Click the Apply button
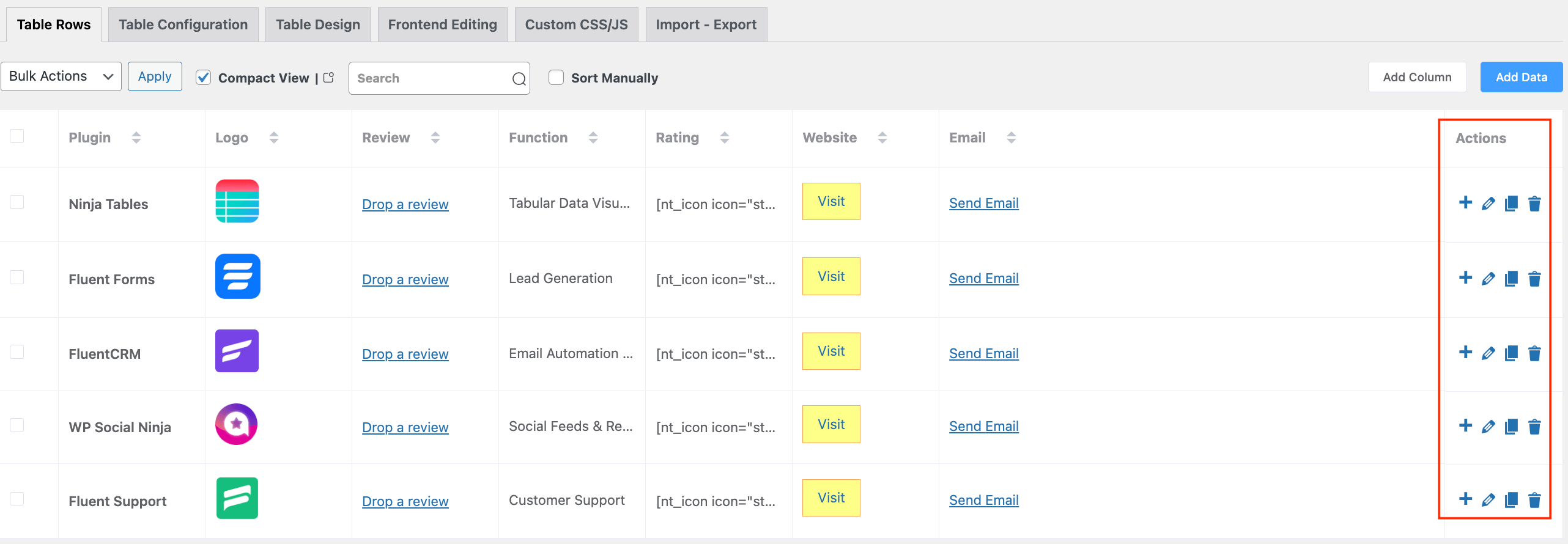 click(155, 76)
